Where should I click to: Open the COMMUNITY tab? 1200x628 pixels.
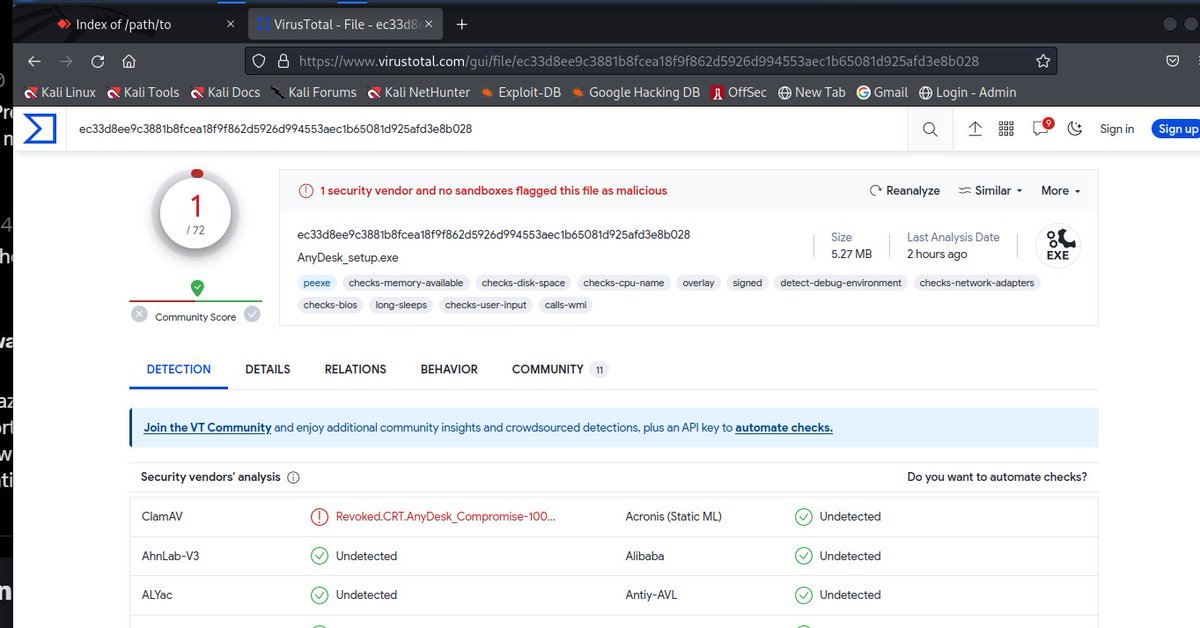(559, 369)
